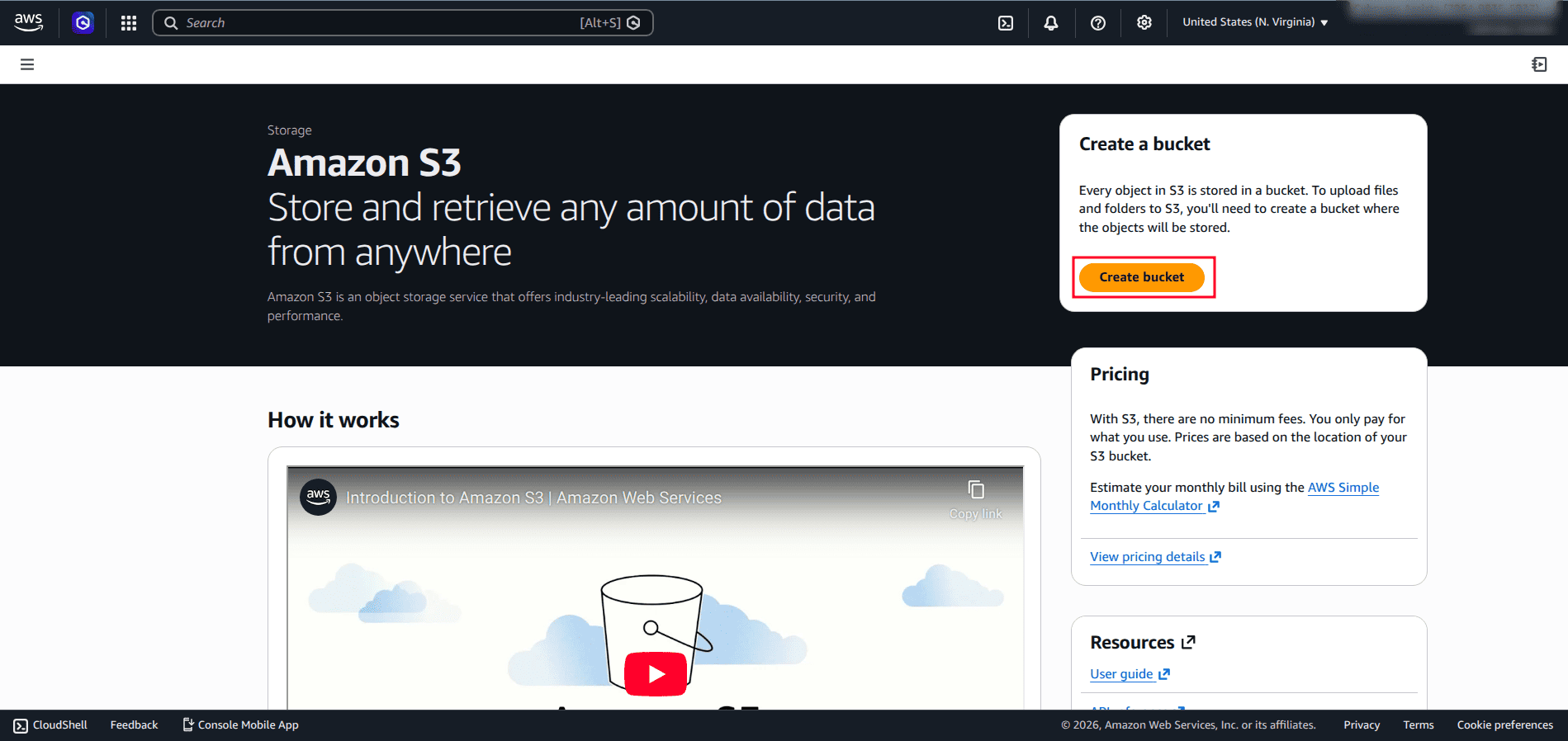Click the video title Introduction to Amazon S3
Image resolution: width=1568 pixels, height=741 pixels.
pyautogui.click(x=533, y=498)
